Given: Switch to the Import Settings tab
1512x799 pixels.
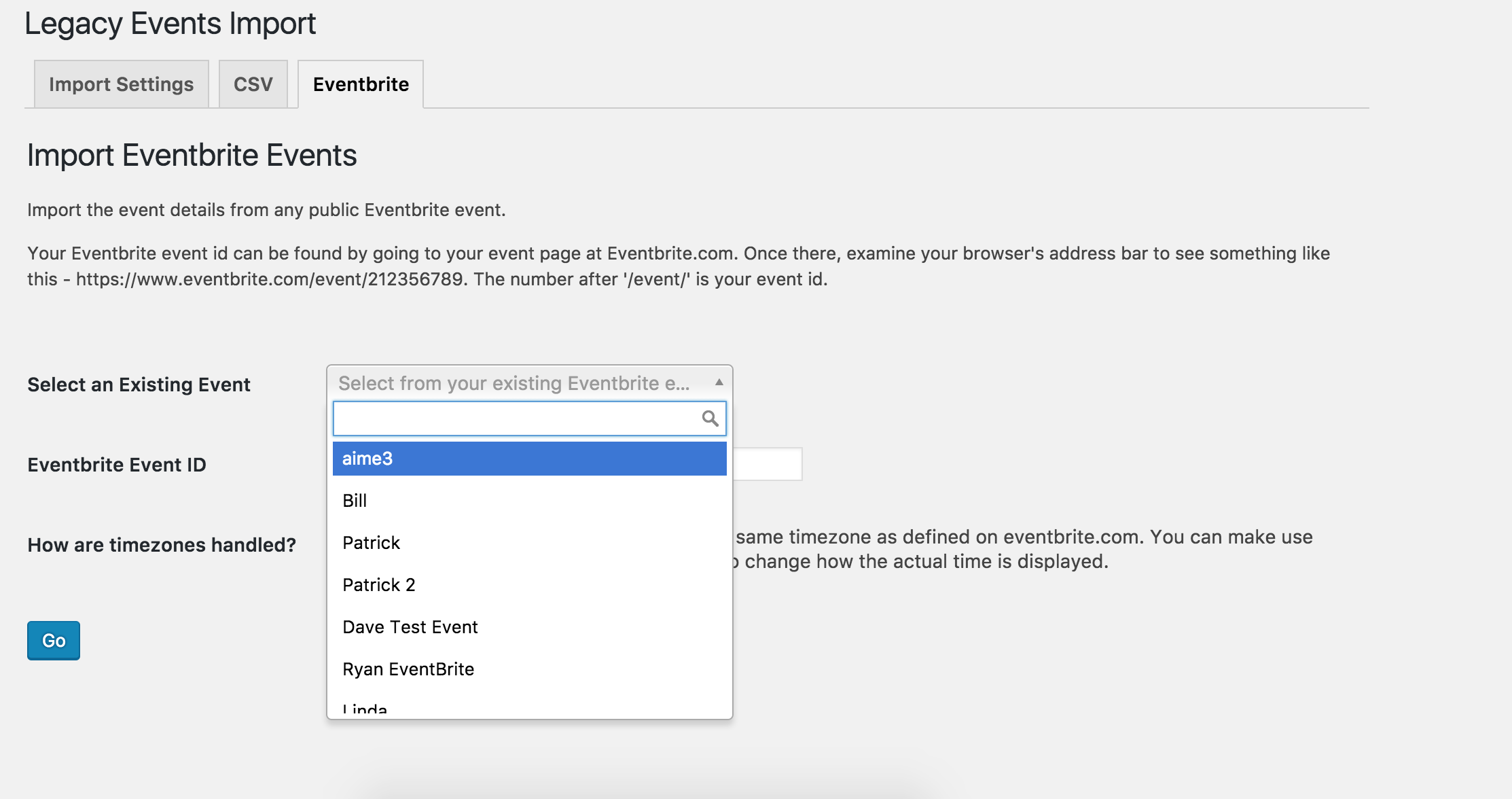Looking at the screenshot, I should click(x=122, y=84).
